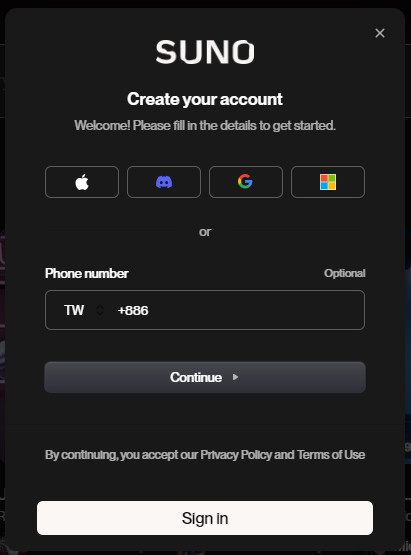Sign up with the Apple icon button
411x555 pixels.
(x=82, y=182)
